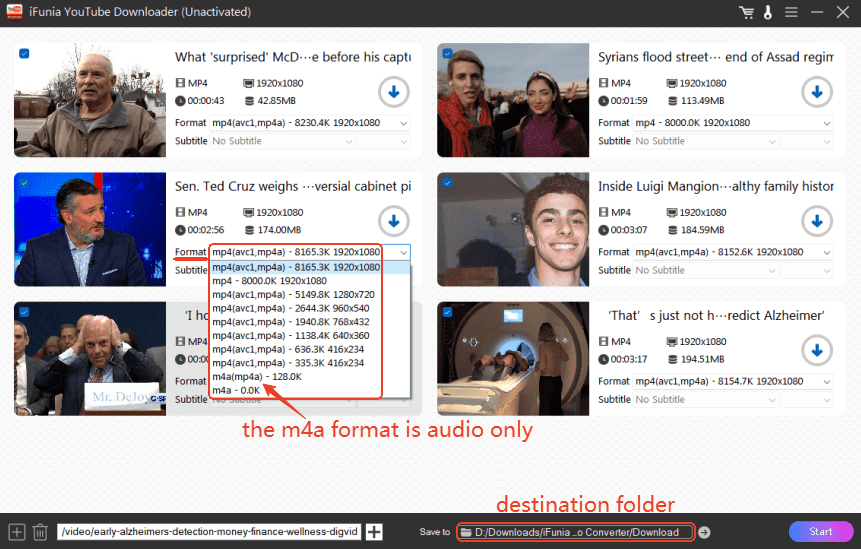This screenshot has width=861, height=549.
Task: Expand Format dropdown for Syrians flood video
Action: pyautogui.click(x=732, y=123)
